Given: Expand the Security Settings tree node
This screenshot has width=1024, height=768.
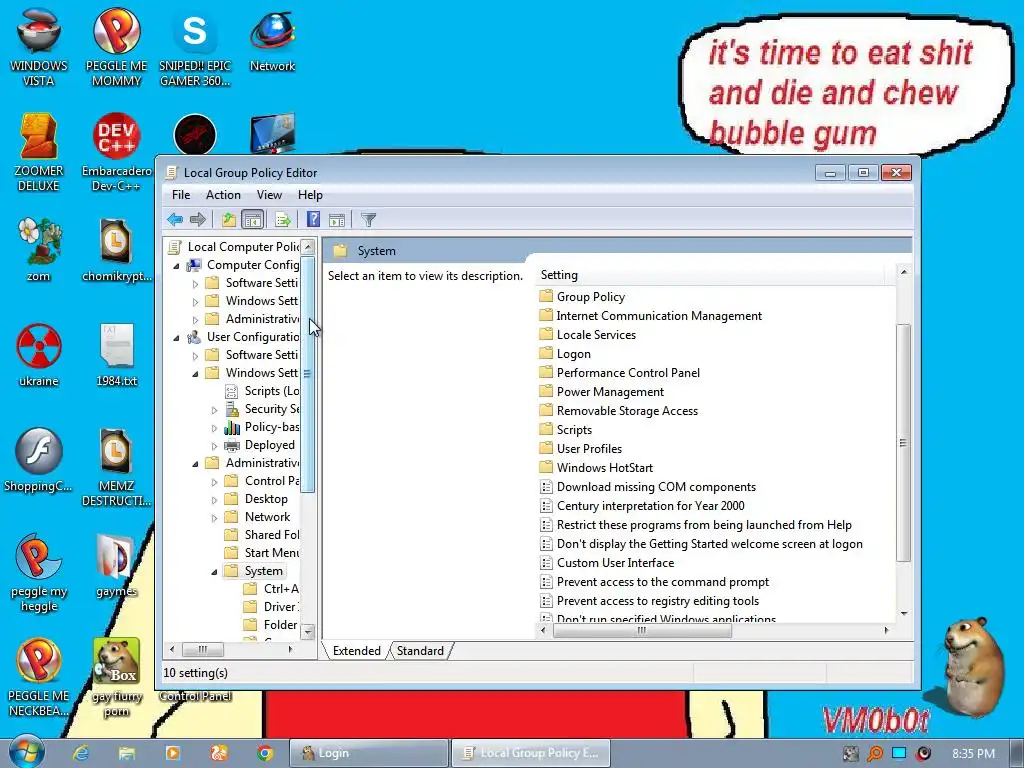Looking at the screenshot, I should tap(214, 410).
